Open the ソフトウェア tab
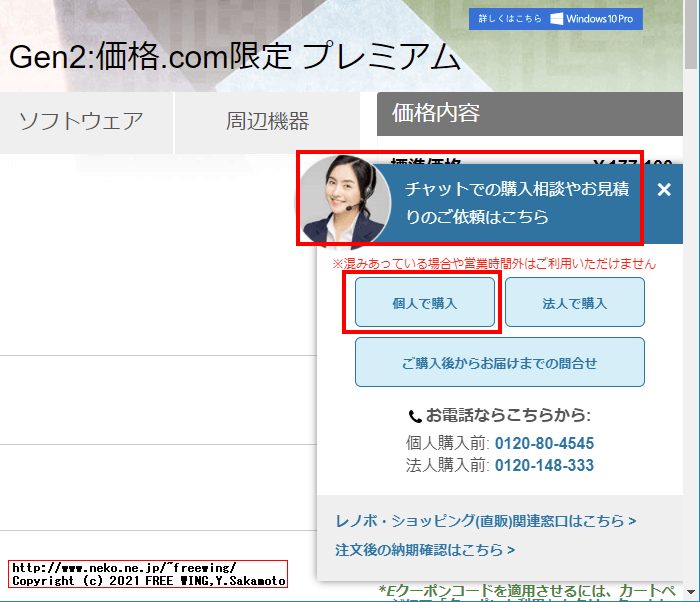Viewport: 700px width, 602px height. click(x=81, y=122)
